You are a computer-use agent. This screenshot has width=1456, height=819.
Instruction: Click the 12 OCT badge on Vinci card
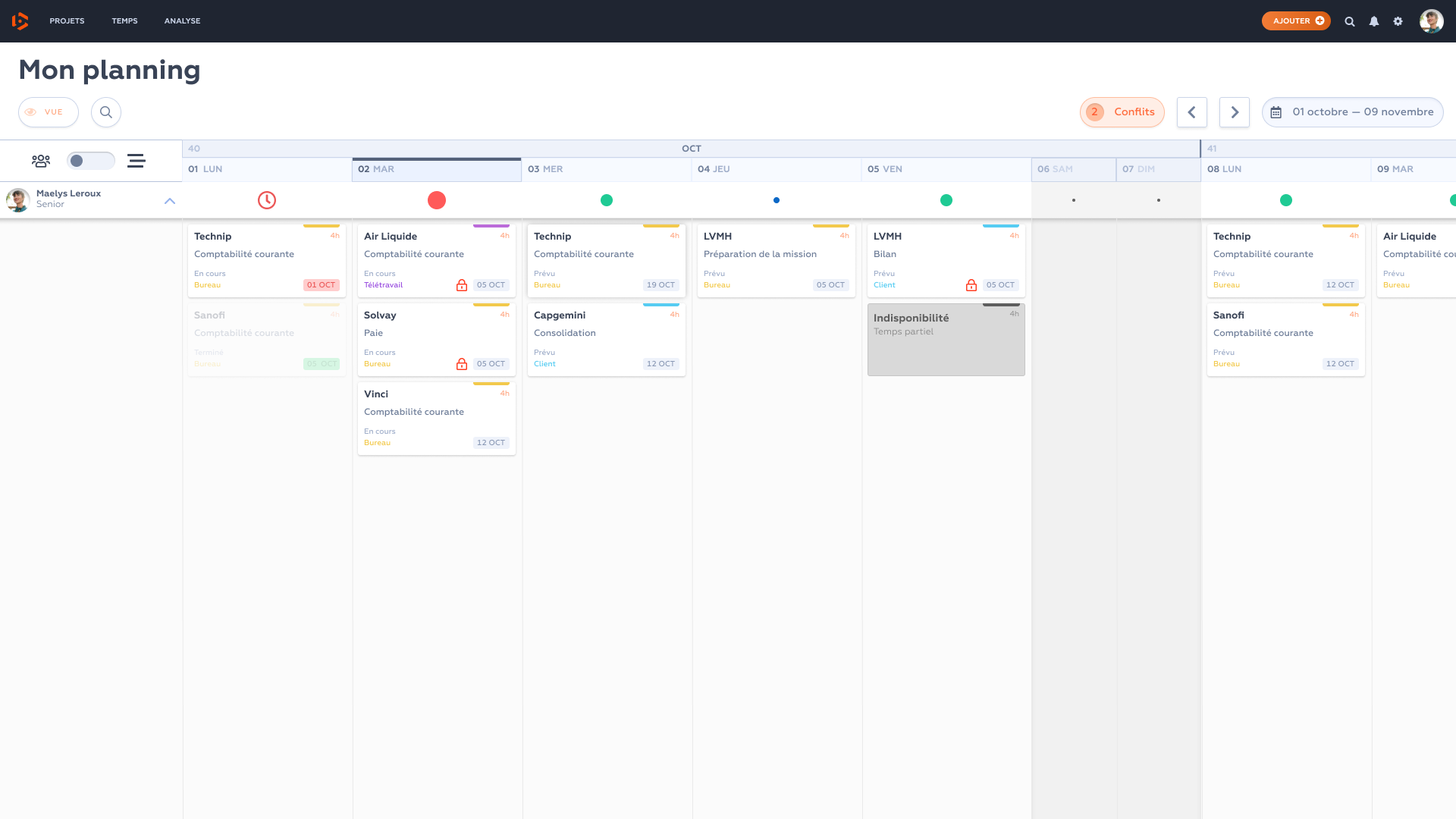491,443
